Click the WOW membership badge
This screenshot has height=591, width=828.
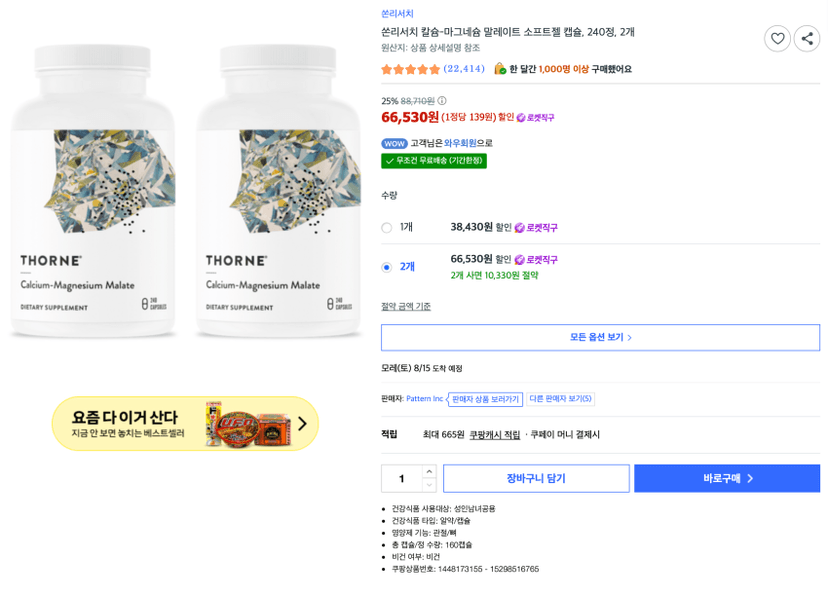(x=394, y=143)
